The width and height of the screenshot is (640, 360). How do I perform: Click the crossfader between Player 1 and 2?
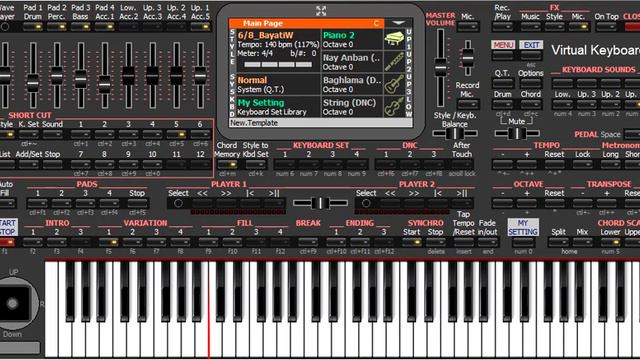[x=320, y=203]
